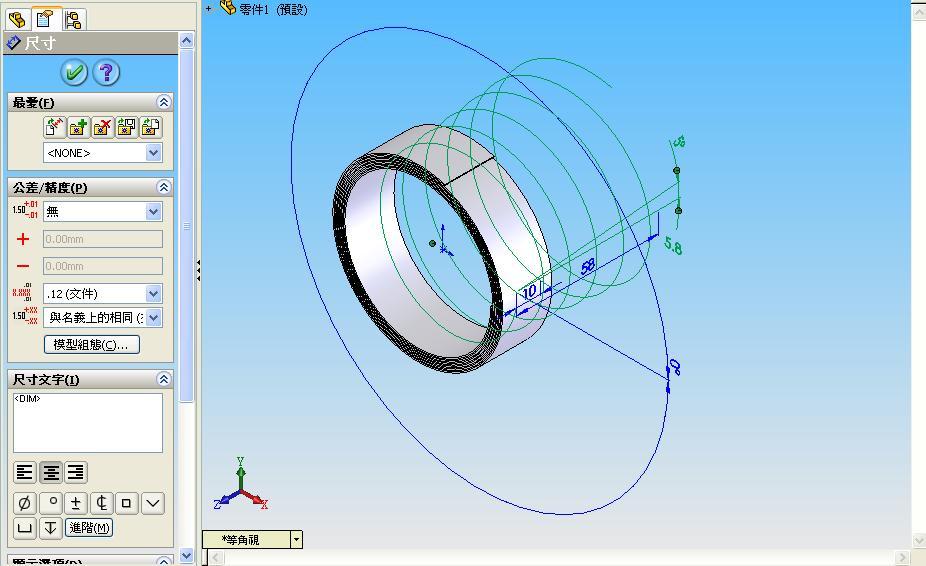Open the ConfigurationManager tab
Screen dimensions: 926x566
coord(73,19)
